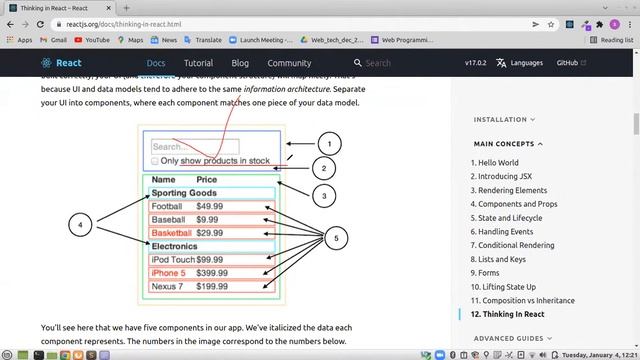Open Chrome's three-dot menu
Screen dimensions: 640x360
tap(630, 24)
